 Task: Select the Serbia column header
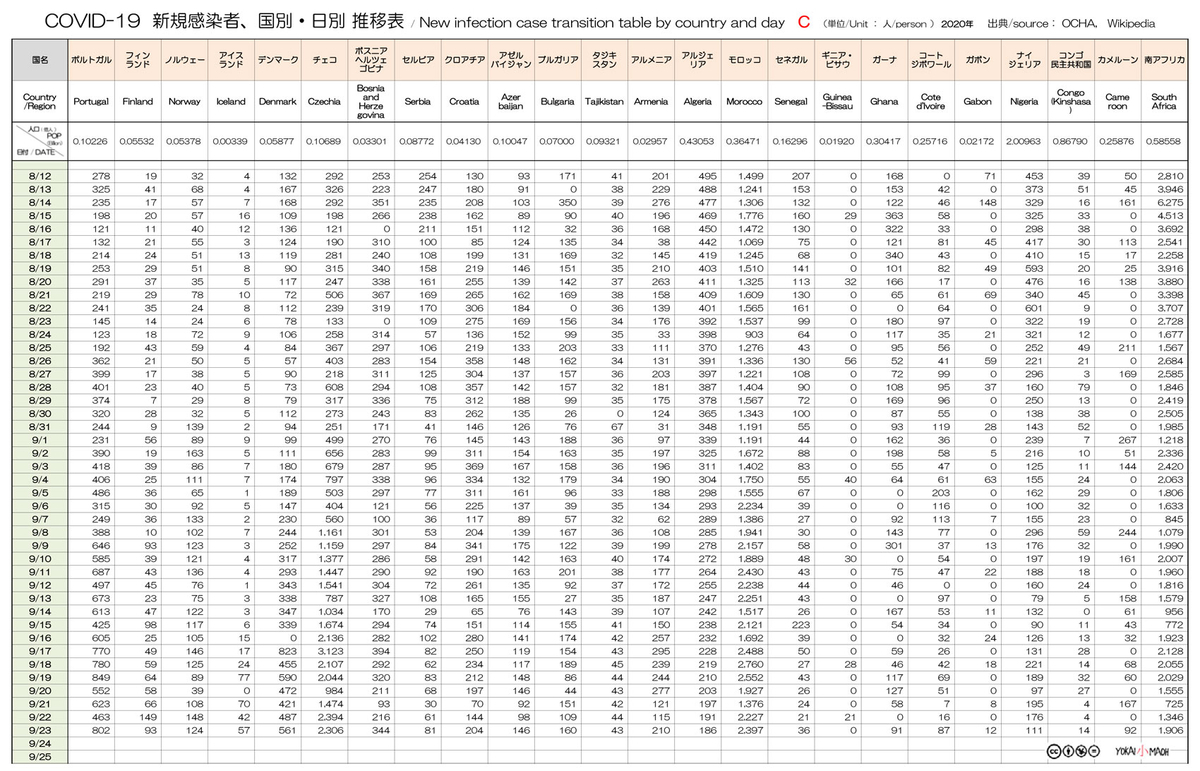point(417,102)
